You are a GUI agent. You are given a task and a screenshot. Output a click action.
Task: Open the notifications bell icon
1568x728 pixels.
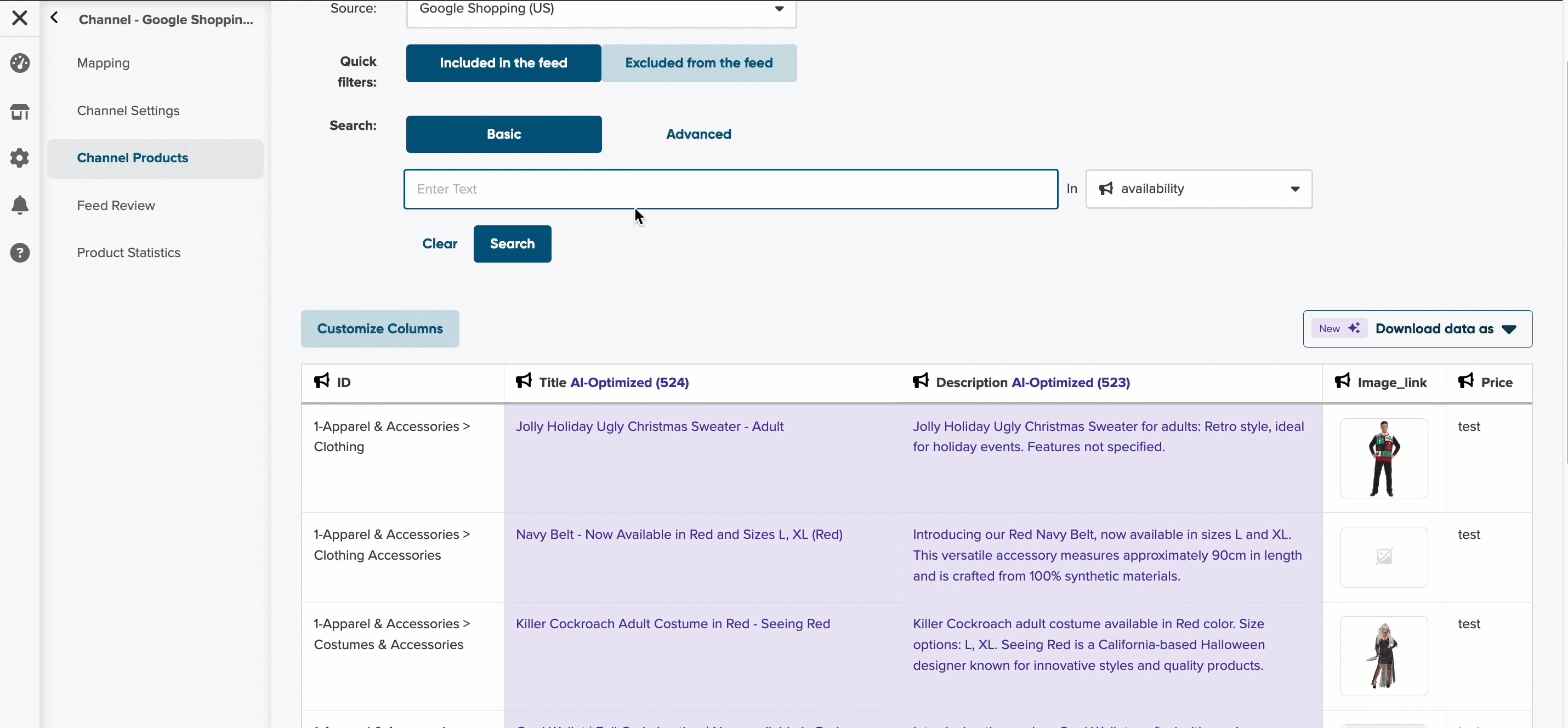[20, 205]
